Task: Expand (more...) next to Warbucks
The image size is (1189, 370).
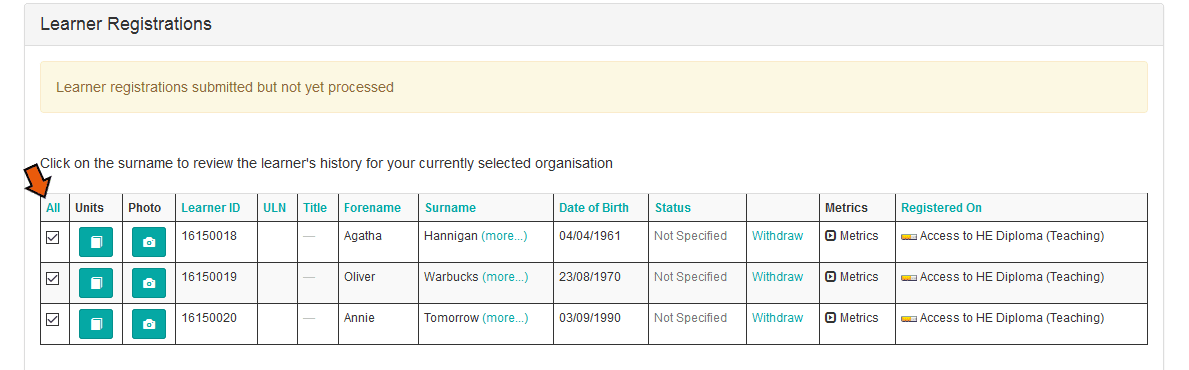Action: tap(505, 277)
